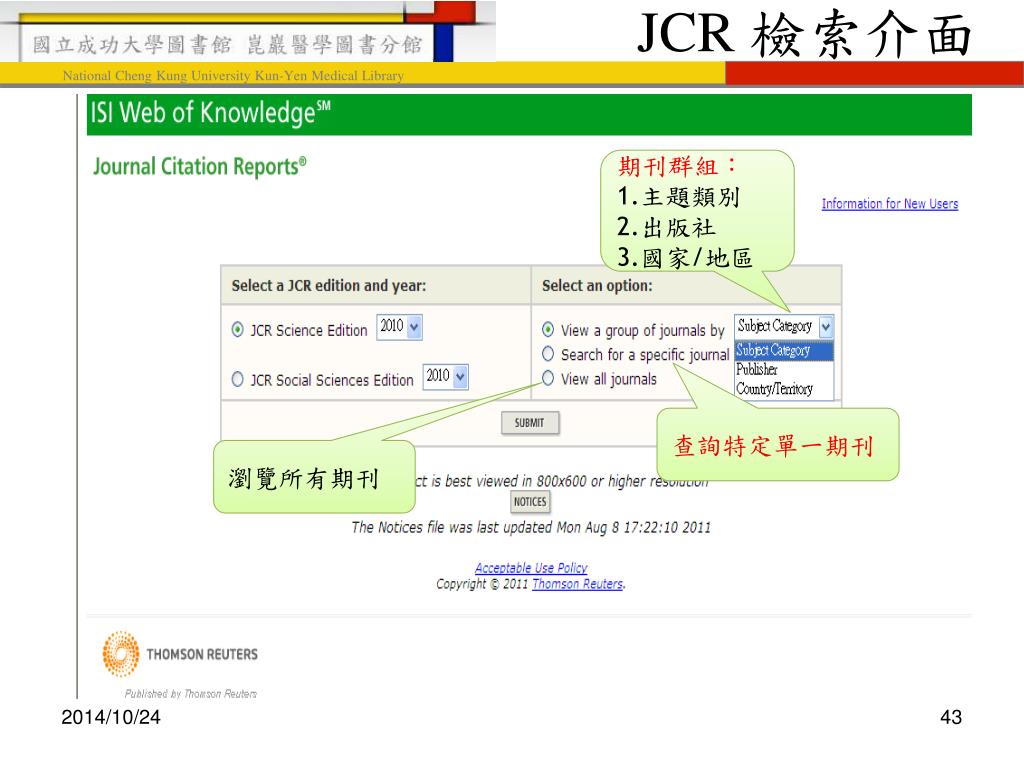Select the JCR Social Sciences Edition radio button
This screenshot has width=1024, height=768.
pos(238,379)
